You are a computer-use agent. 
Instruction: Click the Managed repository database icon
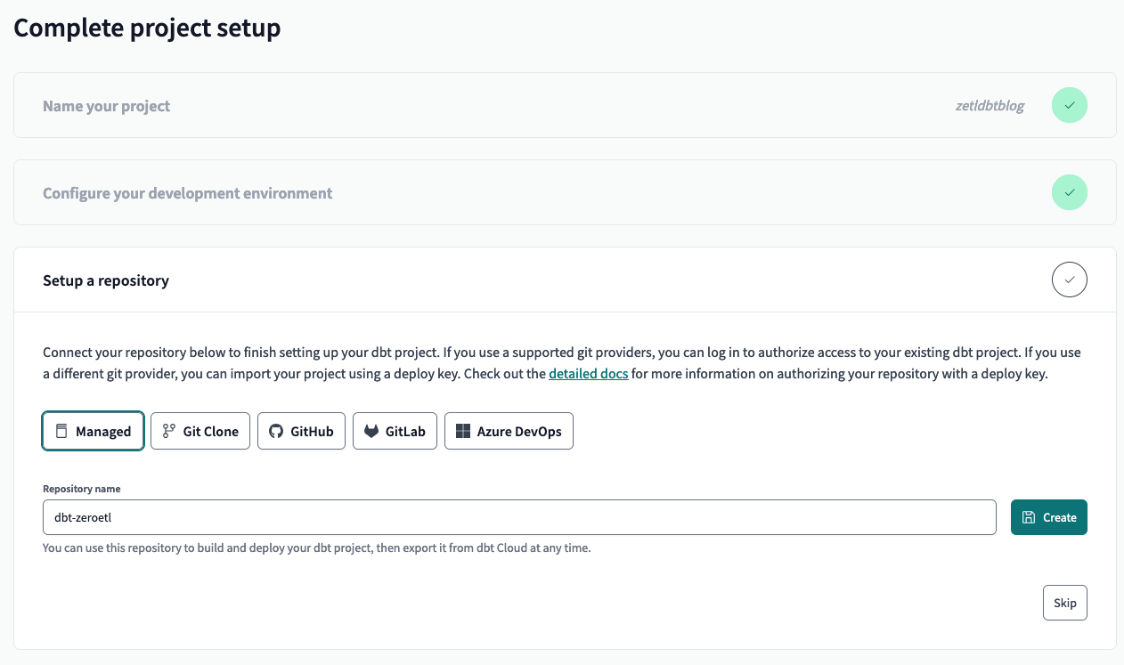pyautogui.click(x=61, y=431)
